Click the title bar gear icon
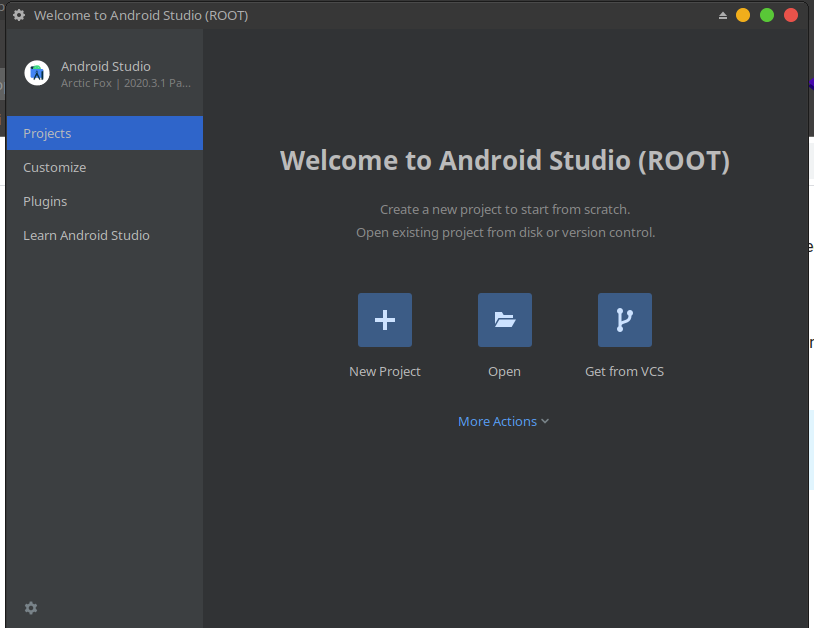This screenshot has height=628, width=814. (x=19, y=15)
